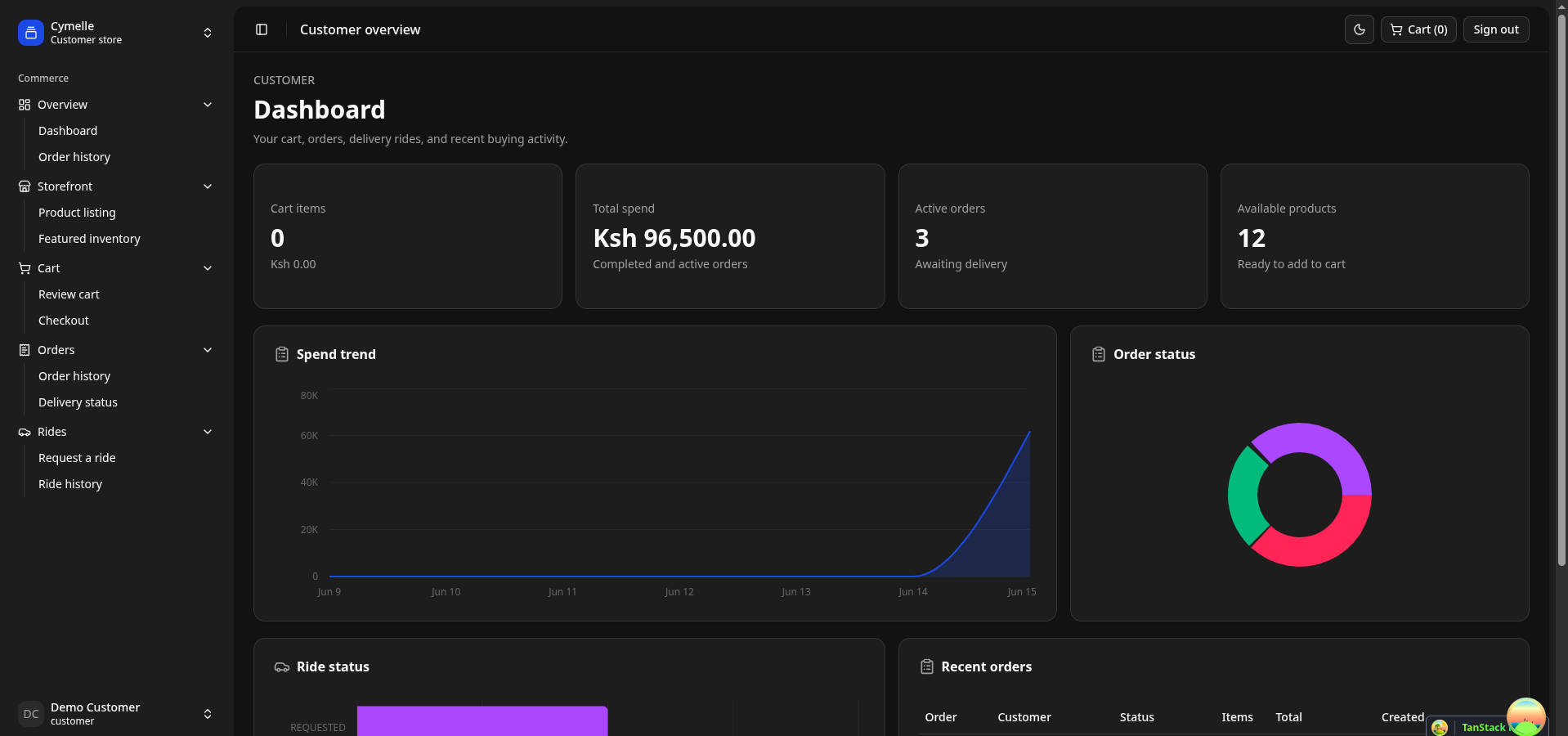
Task: Click the Available products count 12
Action: click(x=1252, y=238)
